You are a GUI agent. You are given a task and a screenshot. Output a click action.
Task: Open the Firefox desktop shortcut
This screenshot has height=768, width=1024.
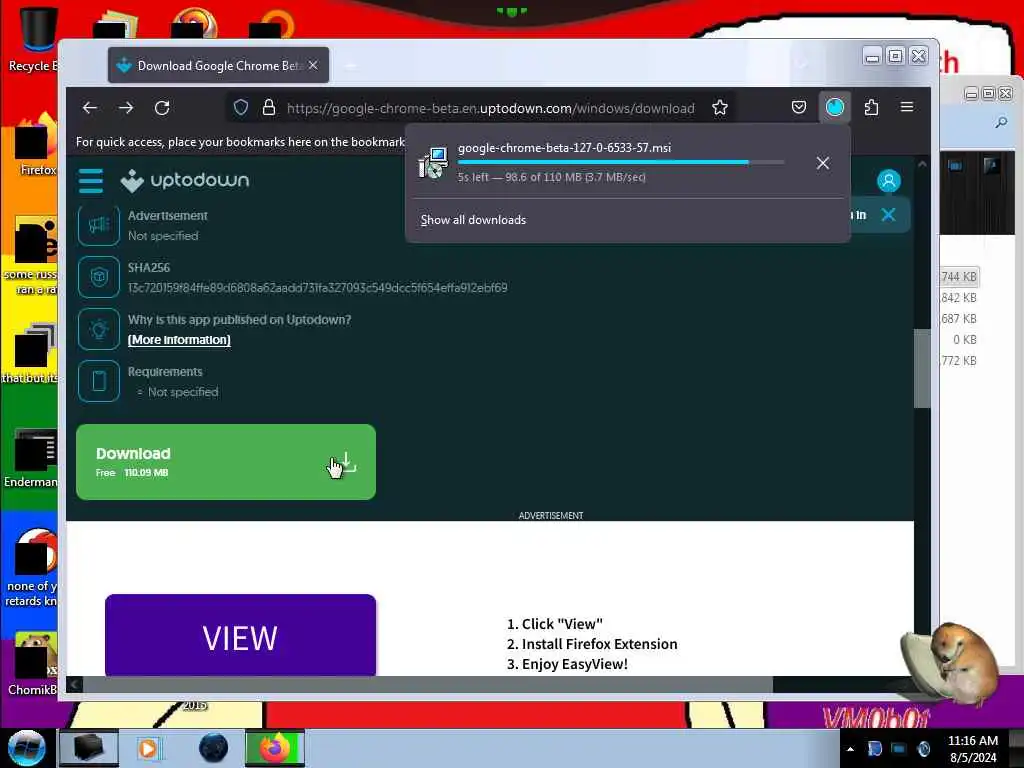pos(34,144)
